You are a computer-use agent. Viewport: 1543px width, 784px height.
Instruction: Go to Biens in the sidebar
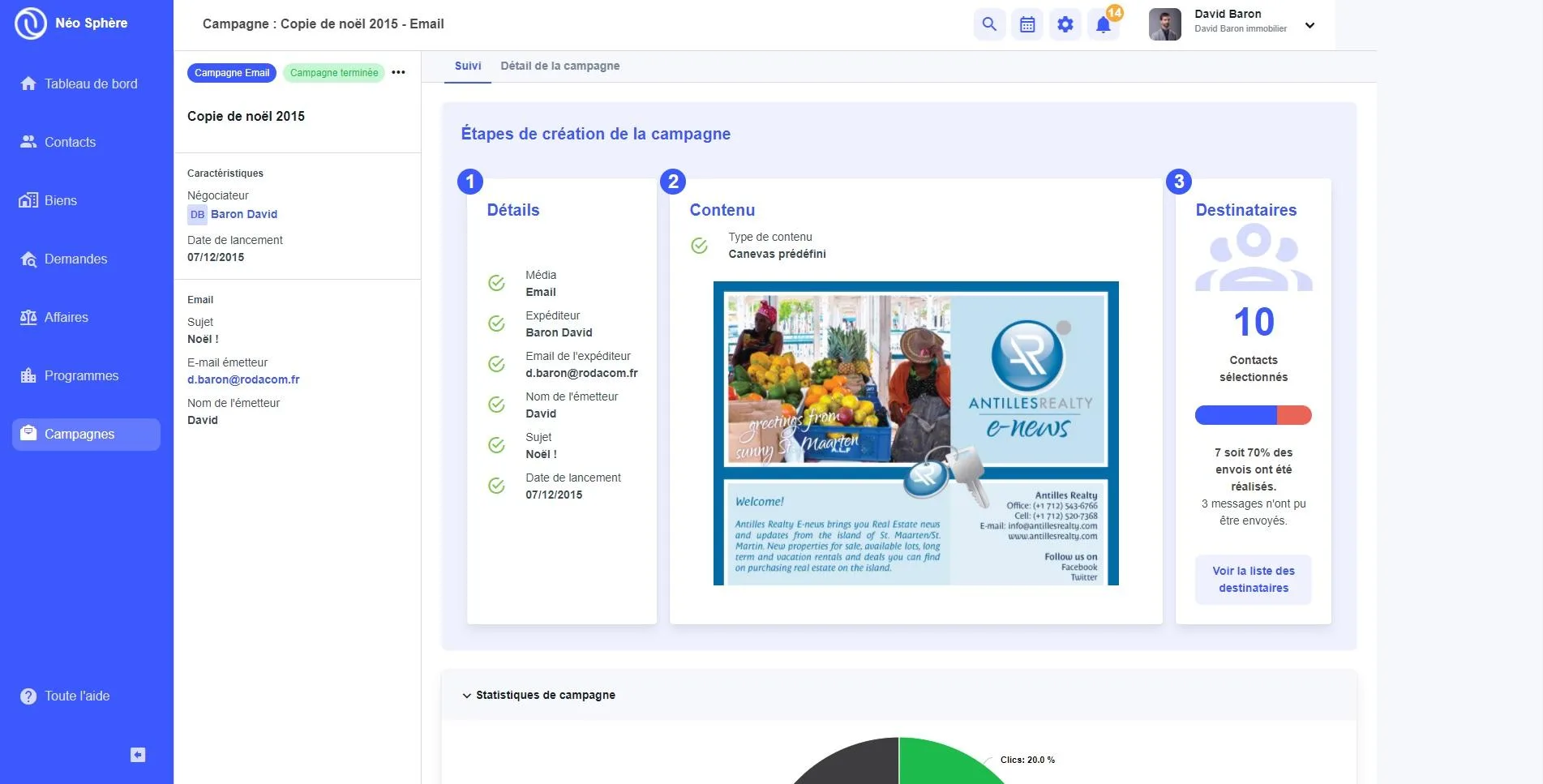[49, 200]
